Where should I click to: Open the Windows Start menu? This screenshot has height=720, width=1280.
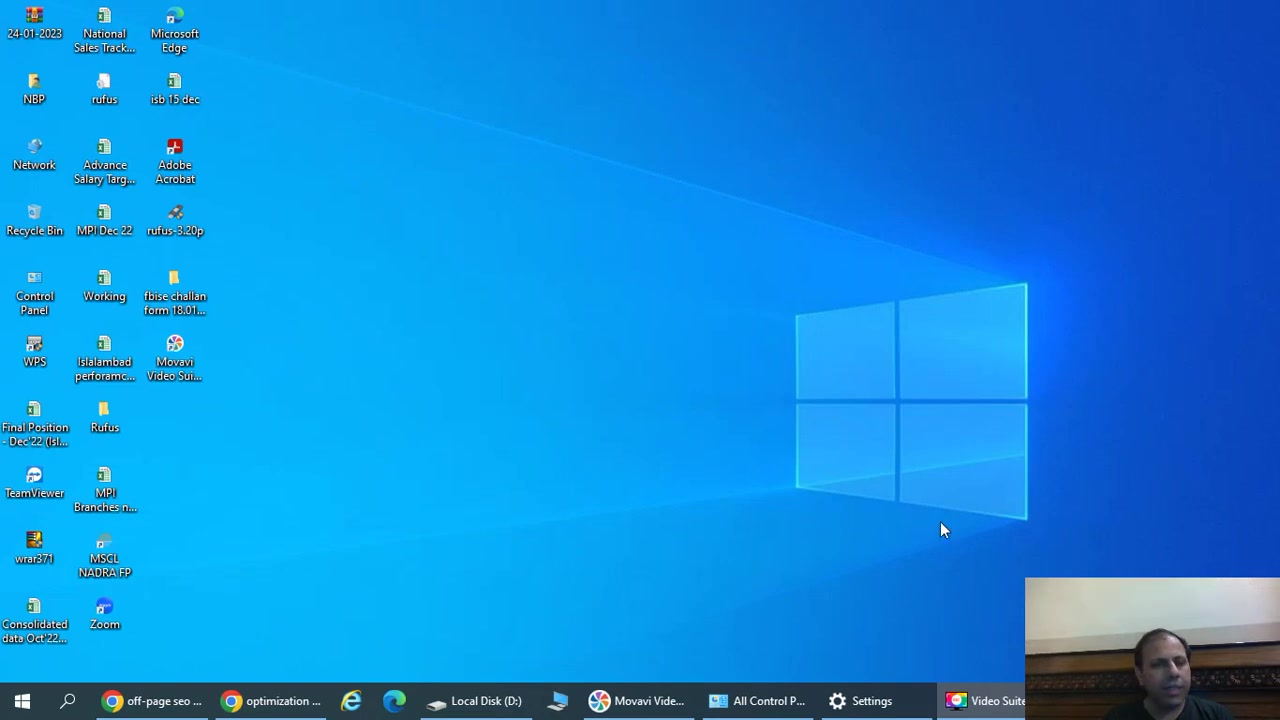coord(22,701)
